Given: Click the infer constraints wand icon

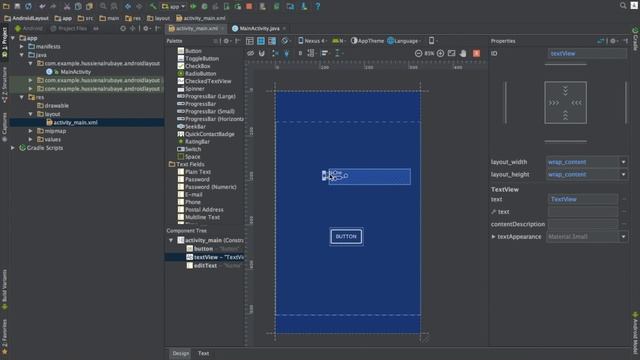Looking at the screenshot, I should [287, 53].
